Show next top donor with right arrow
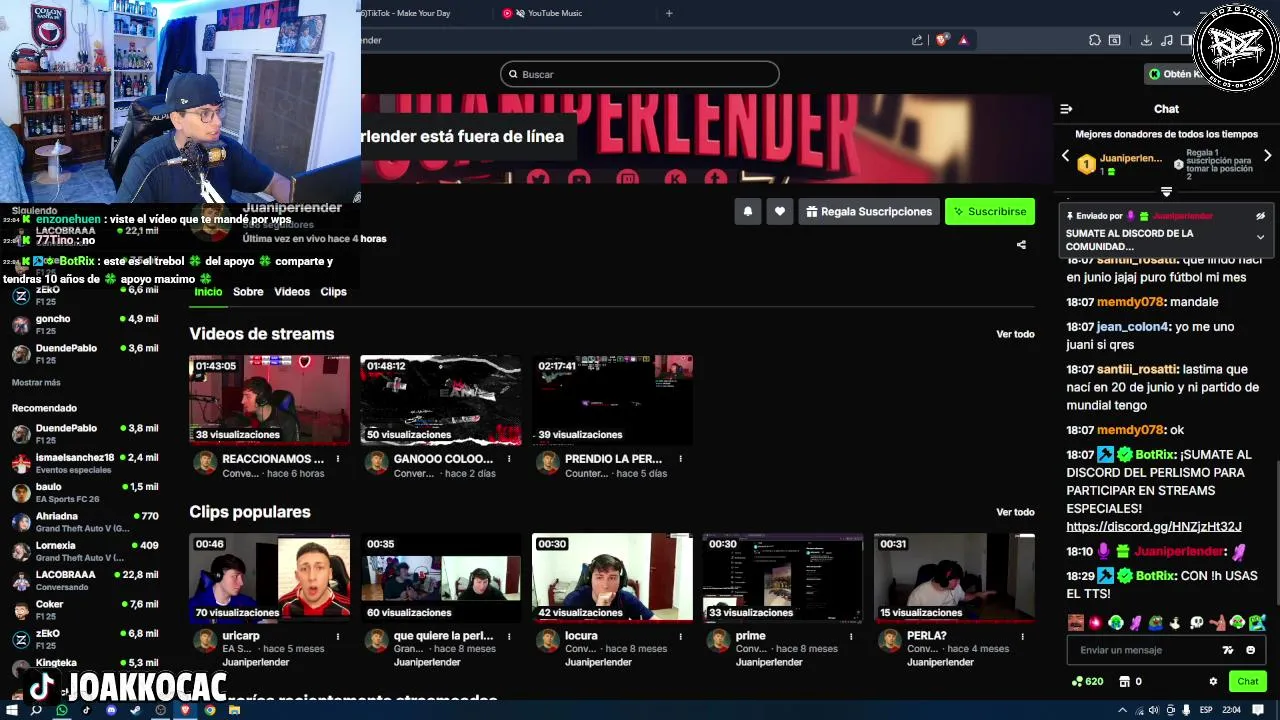This screenshot has width=1280, height=720. pos(1267,156)
